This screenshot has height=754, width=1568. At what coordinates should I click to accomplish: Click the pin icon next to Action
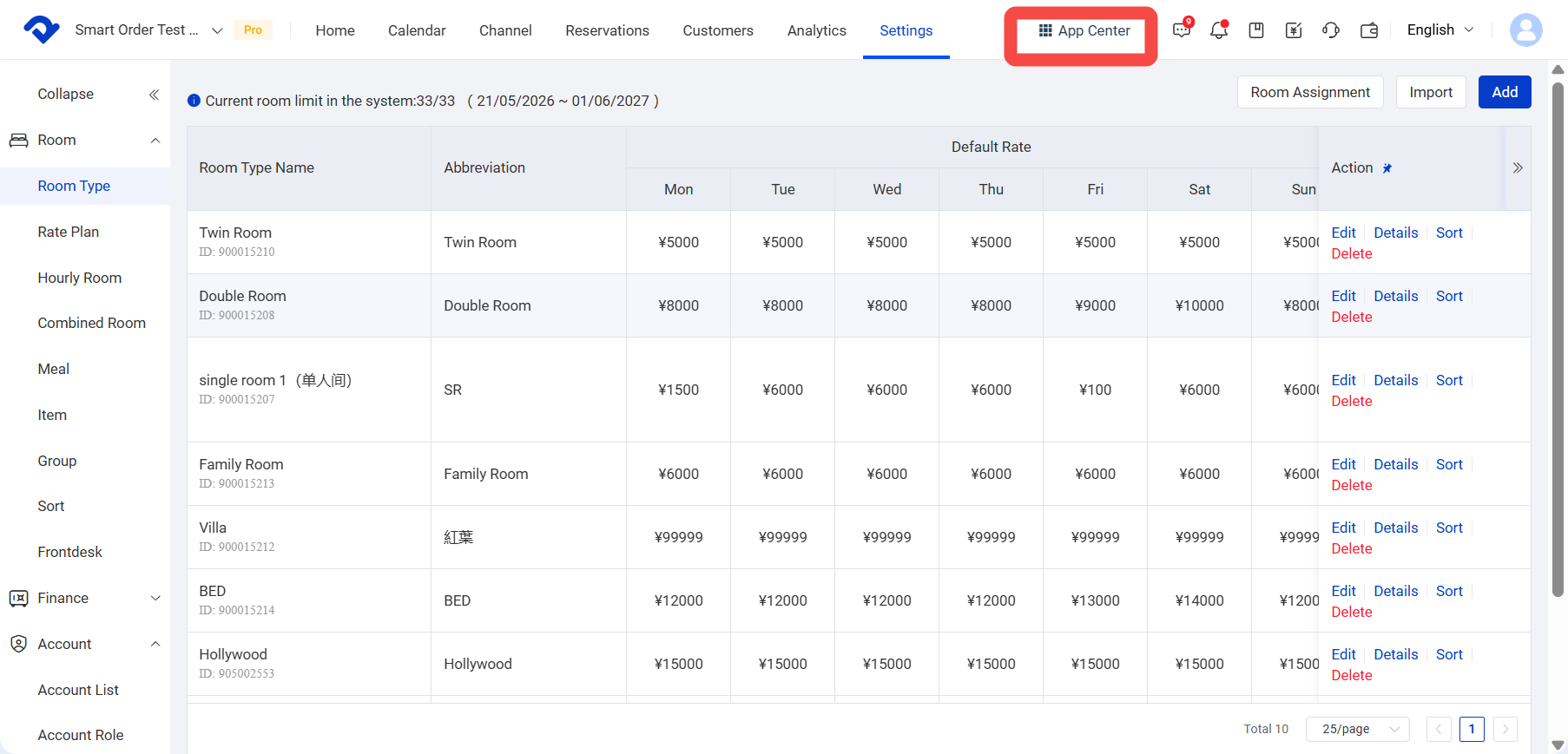click(1387, 168)
